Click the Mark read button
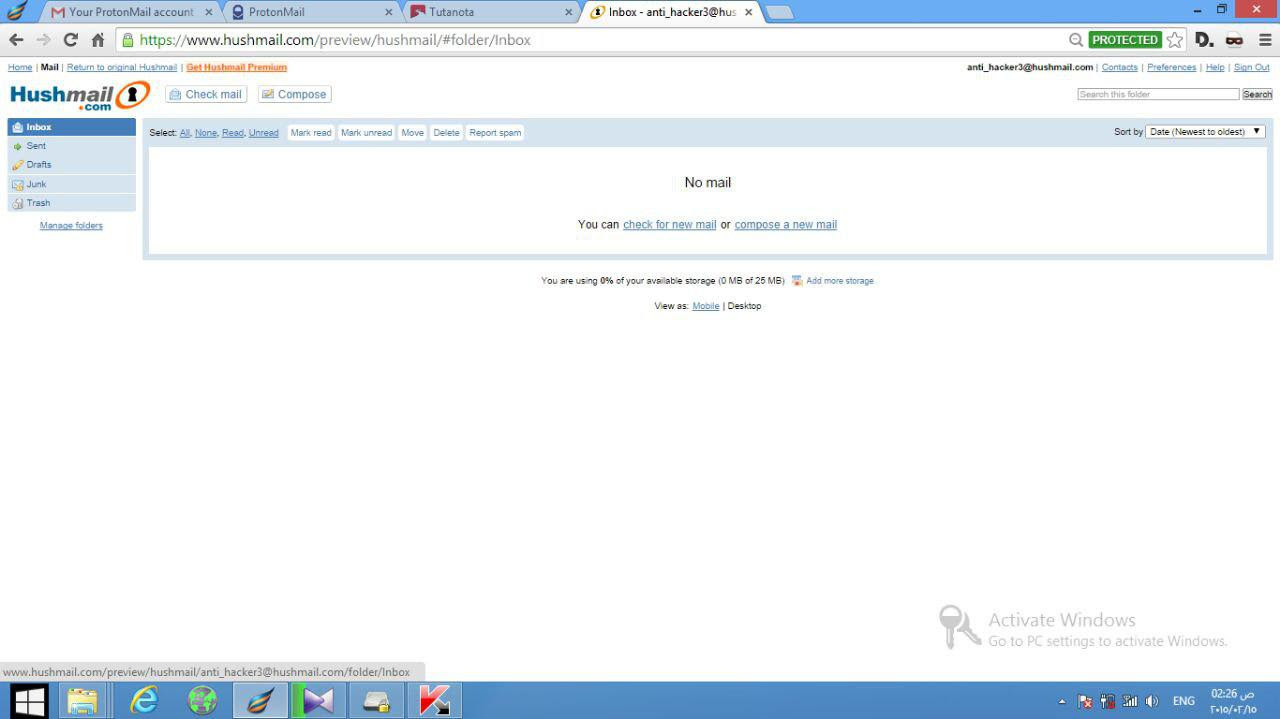Image resolution: width=1280 pixels, height=719 pixels. click(x=311, y=133)
